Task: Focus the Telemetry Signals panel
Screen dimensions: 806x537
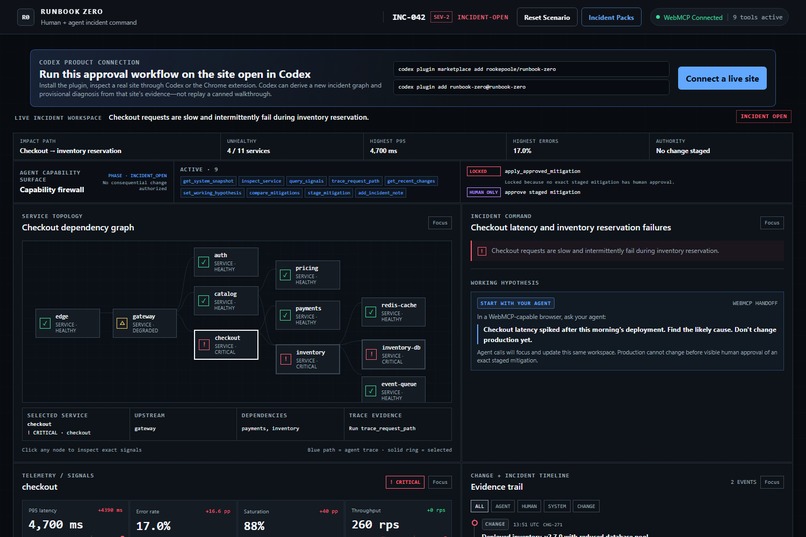Action: (440, 482)
